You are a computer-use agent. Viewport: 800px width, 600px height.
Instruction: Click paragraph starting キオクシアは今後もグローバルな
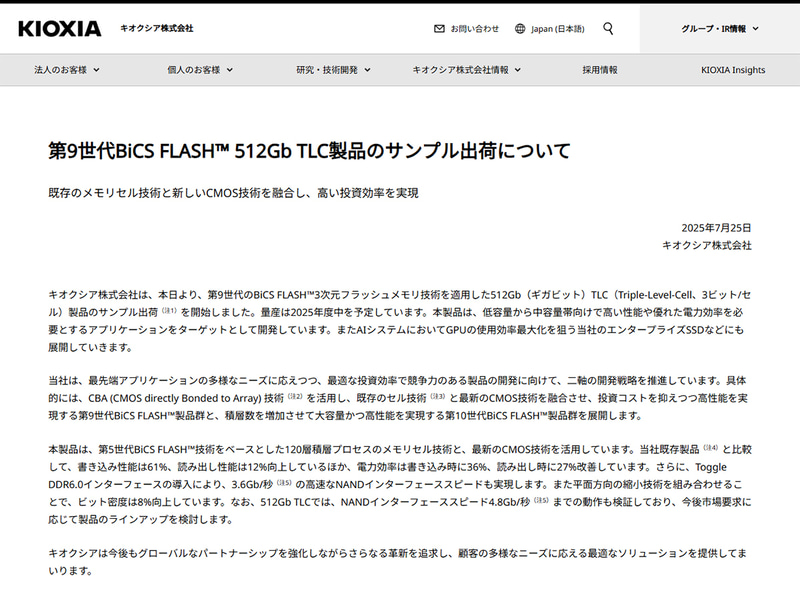pyautogui.click(x=397, y=562)
